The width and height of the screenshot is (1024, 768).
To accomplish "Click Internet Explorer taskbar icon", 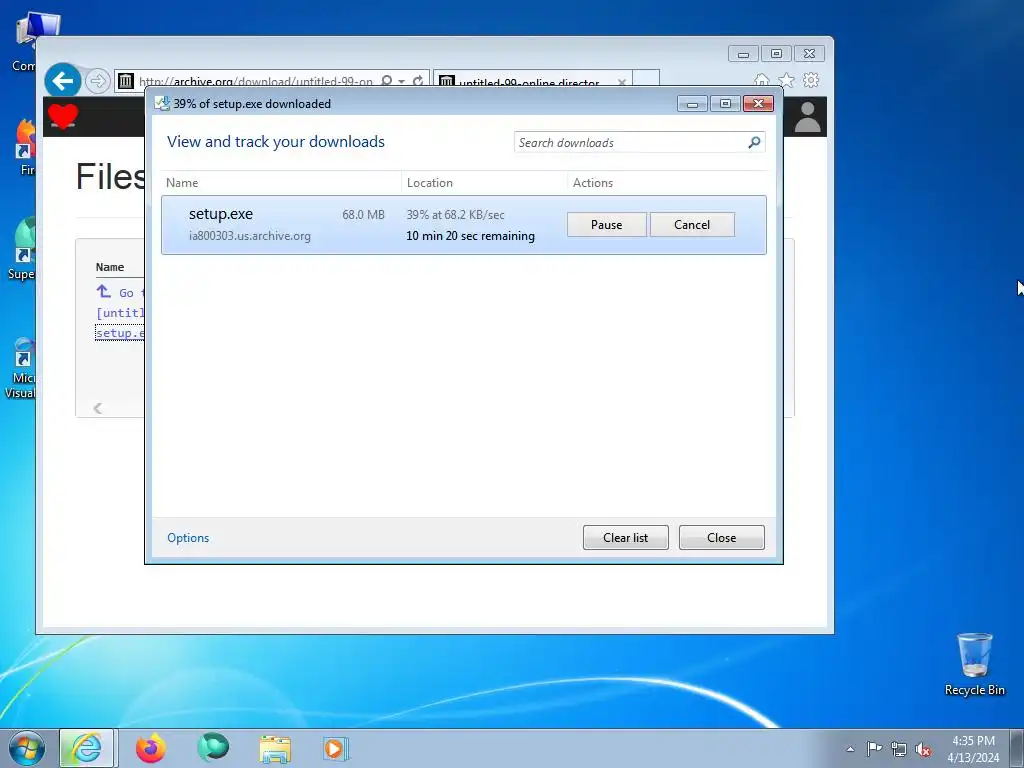I will (87, 748).
